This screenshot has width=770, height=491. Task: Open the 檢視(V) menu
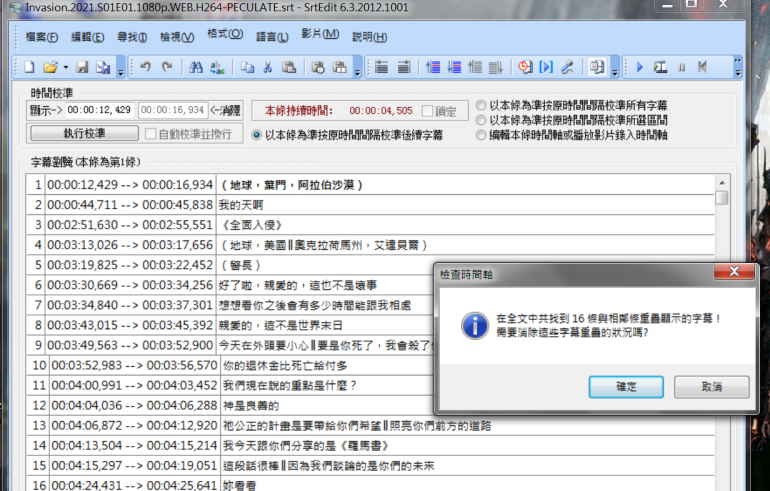point(177,37)
